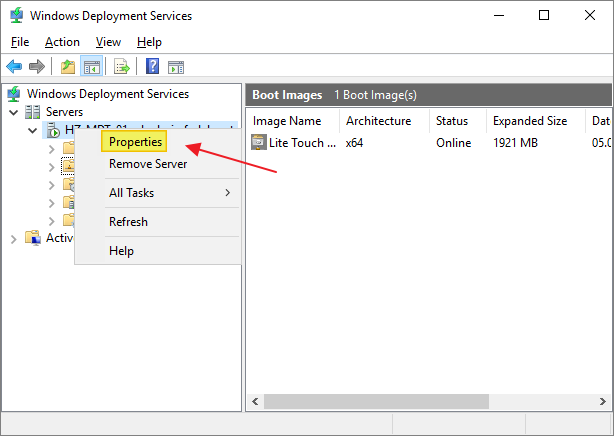
Task: Click Refresh in the context menu
Action: tap(128, 222)
